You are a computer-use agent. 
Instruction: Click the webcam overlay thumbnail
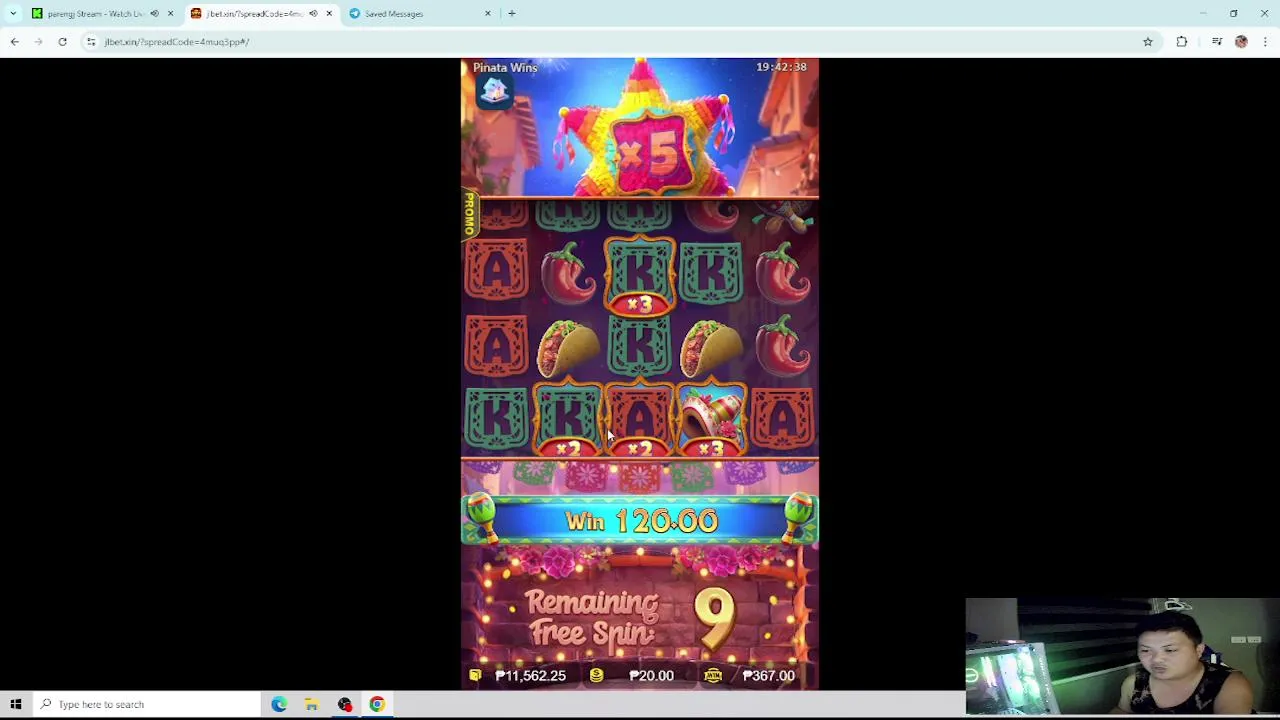pos(1122,656)
